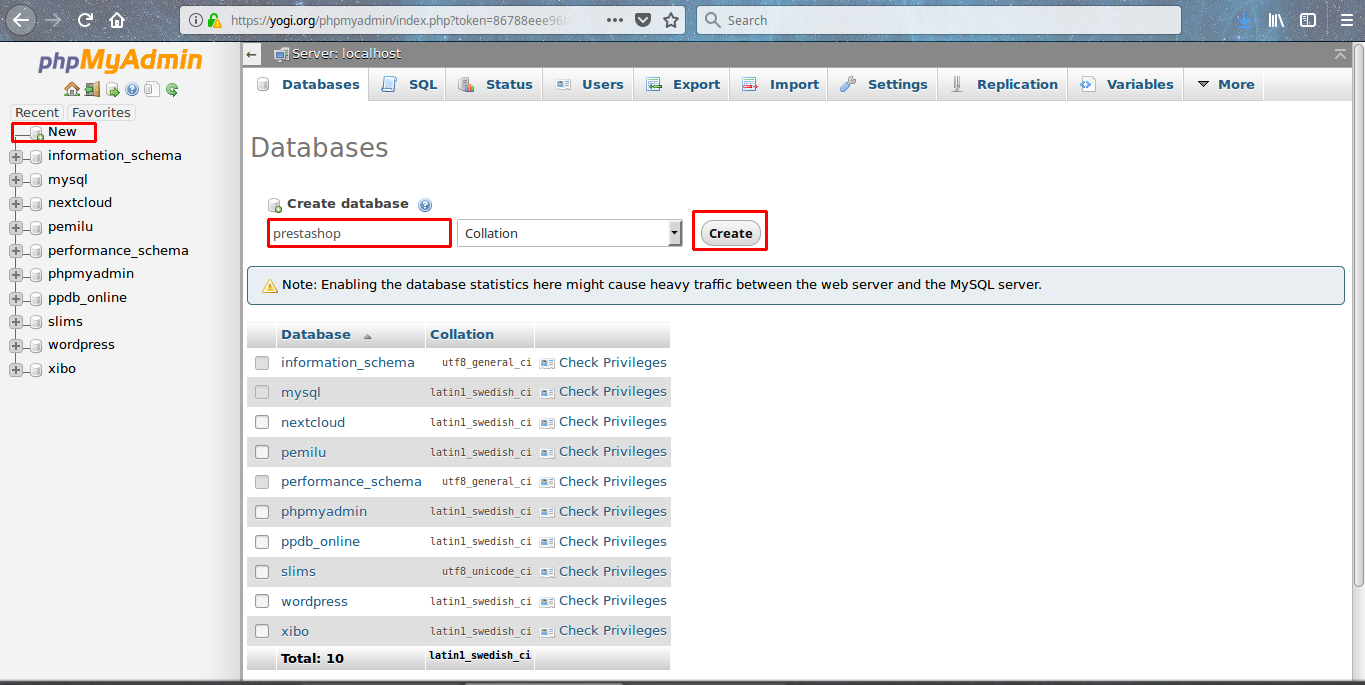
Task: Click the Pocket save icon
Action: point(644,20)
